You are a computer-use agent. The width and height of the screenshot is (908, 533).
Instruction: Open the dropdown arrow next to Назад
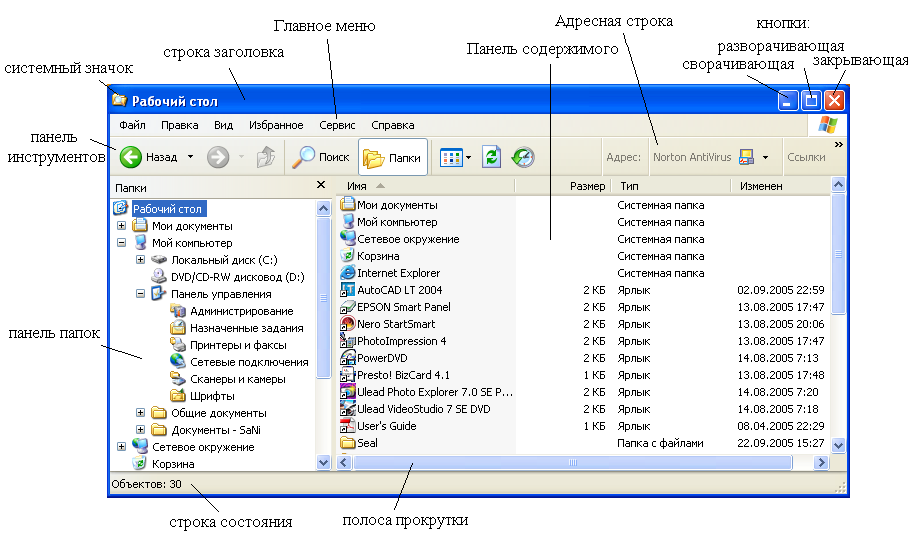(x=190, y=157)
